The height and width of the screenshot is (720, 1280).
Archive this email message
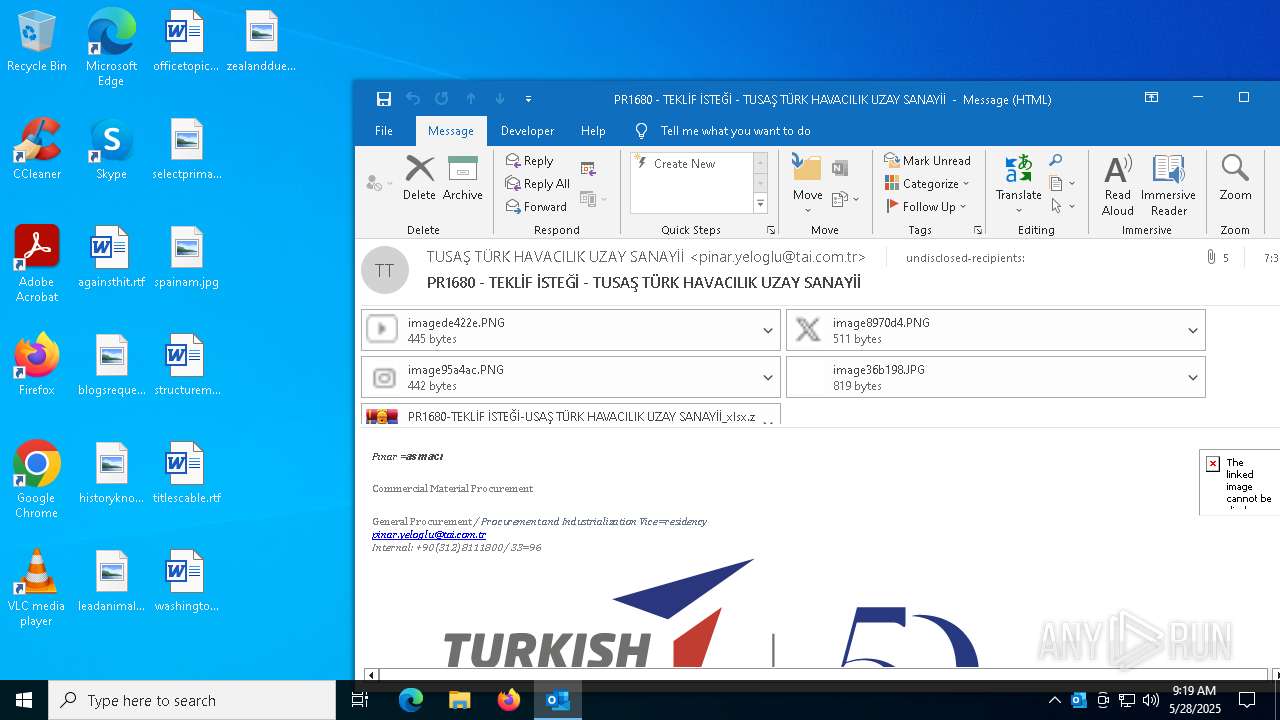click(x=463, y=179)
